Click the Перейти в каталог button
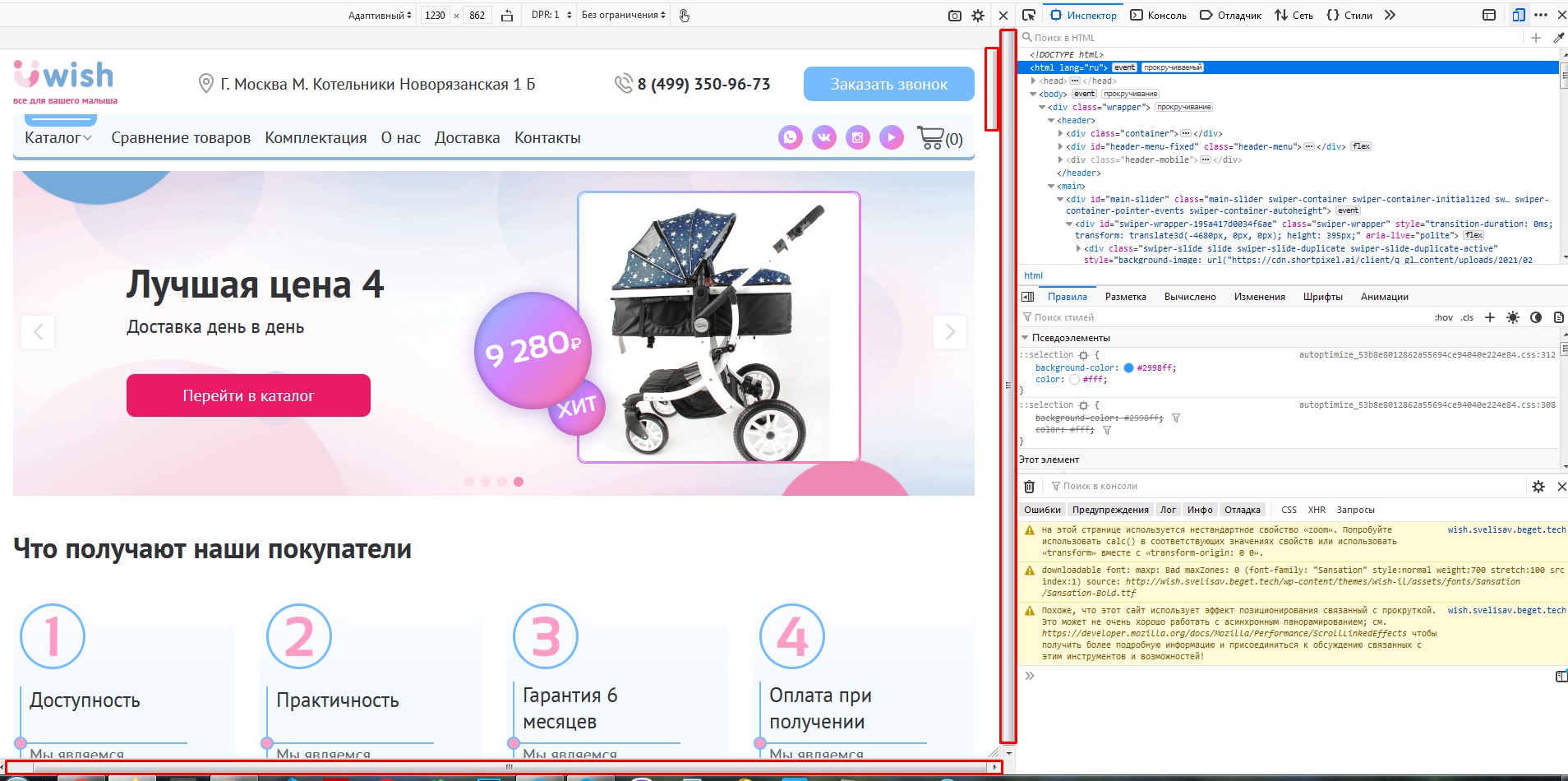The image size is (1568, 781). coord(248,395)
